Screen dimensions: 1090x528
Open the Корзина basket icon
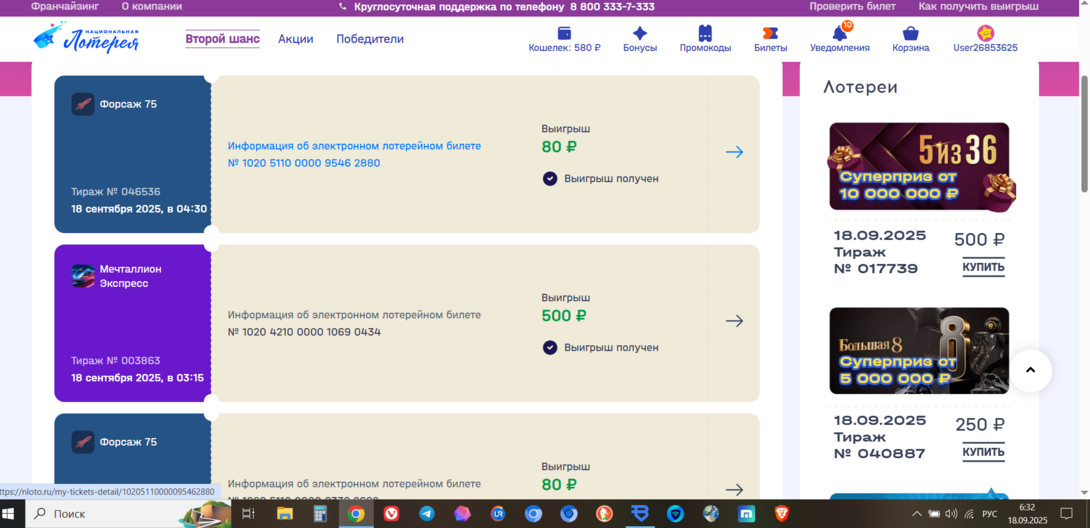910,33
